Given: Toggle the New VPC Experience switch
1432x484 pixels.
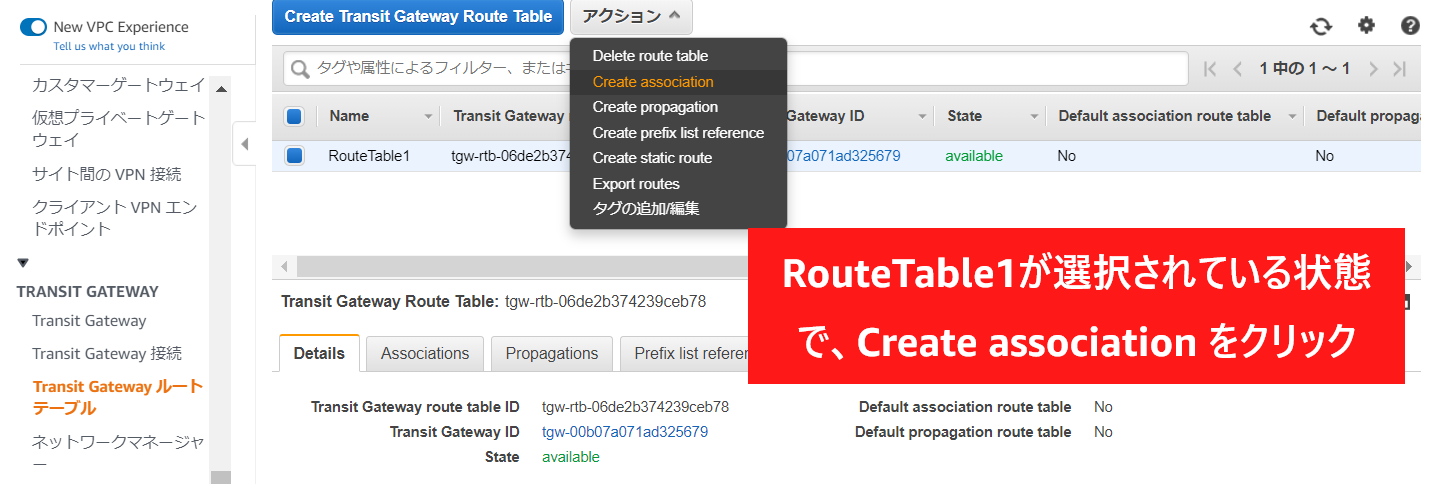Looking at the screenshot, I should click(x=33, y=27).
